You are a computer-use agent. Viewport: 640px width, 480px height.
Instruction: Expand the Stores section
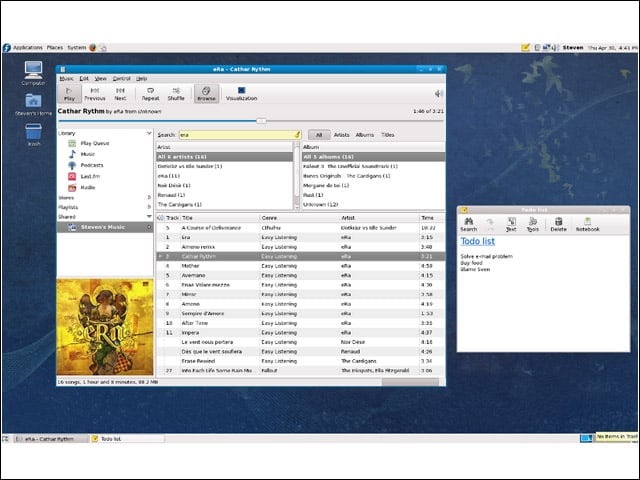tap(149, 198)
